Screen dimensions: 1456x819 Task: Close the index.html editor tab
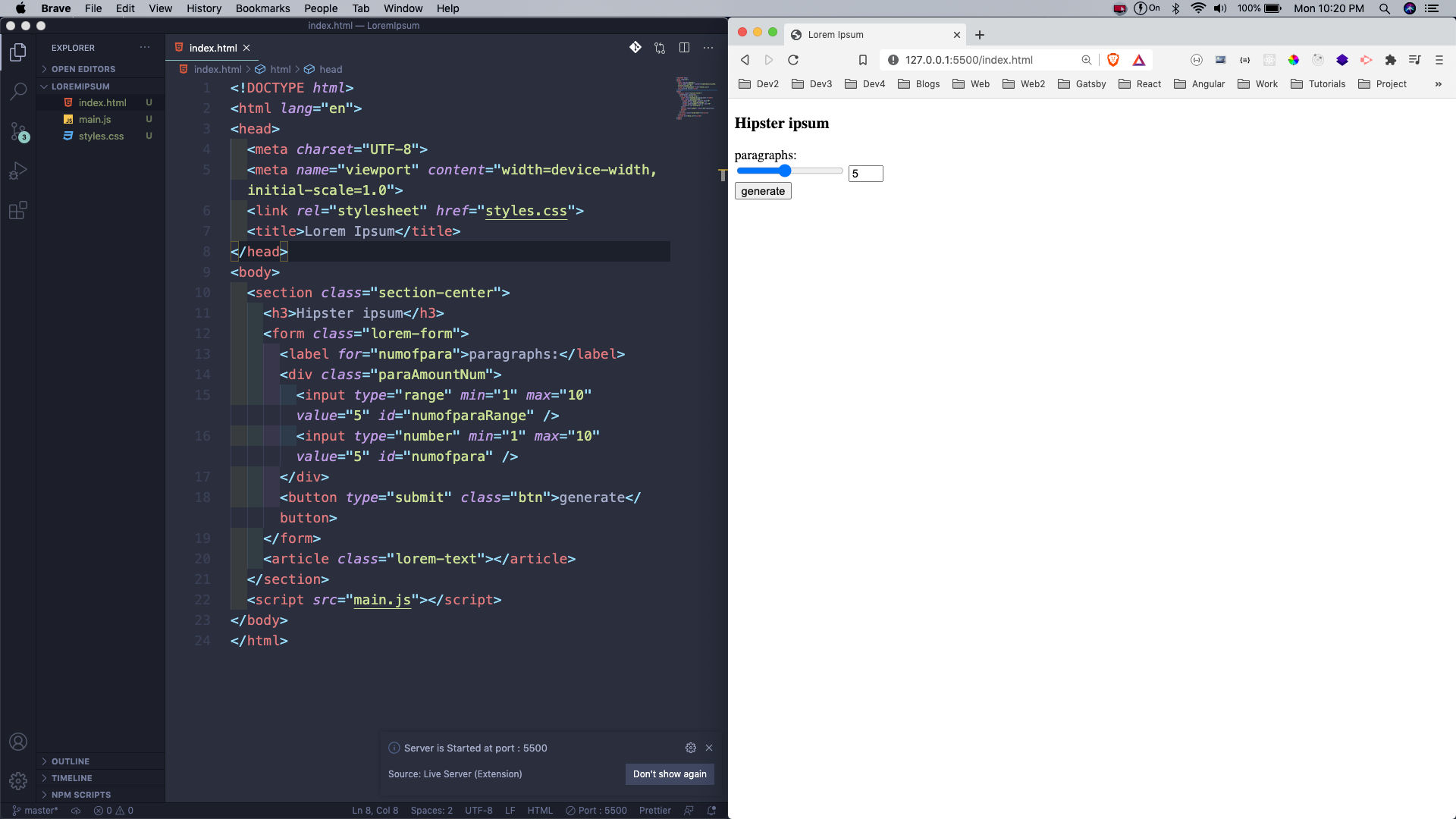coord(246,48)
